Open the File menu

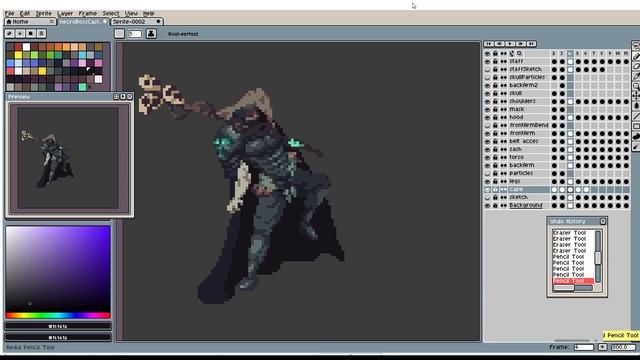click(x=9, y=13)
